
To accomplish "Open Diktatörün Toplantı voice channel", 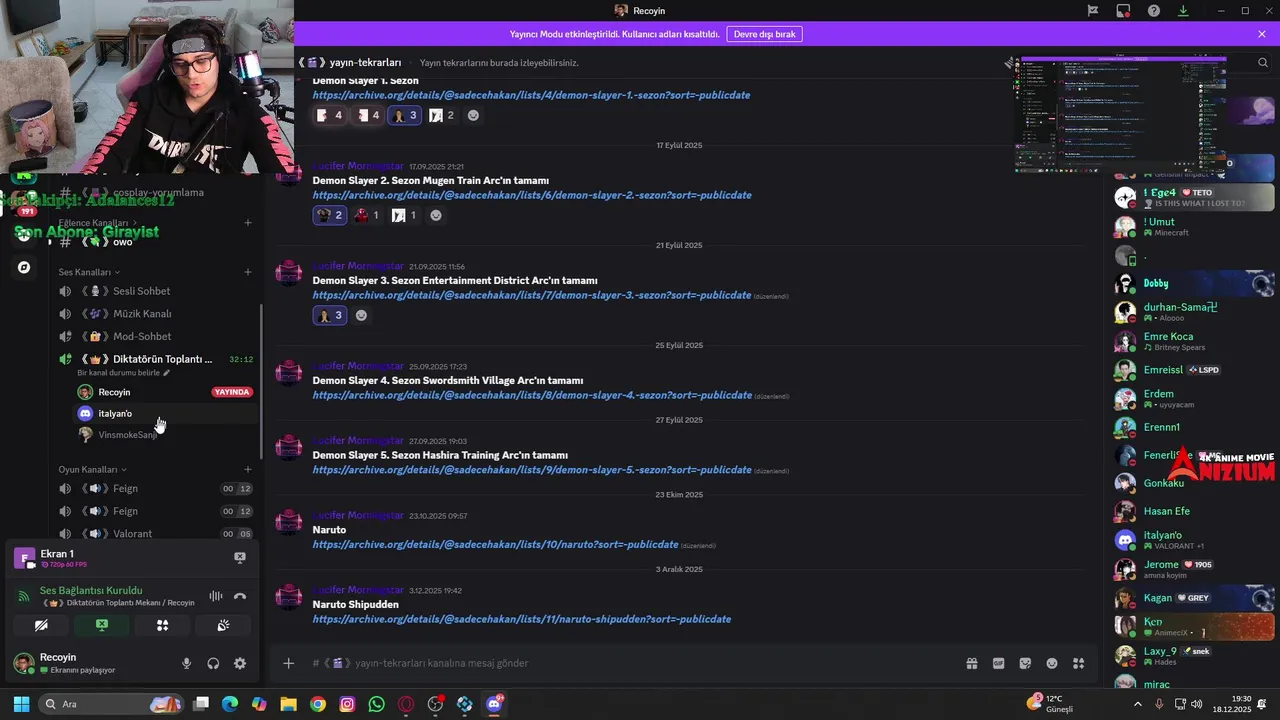I will [155, 359].
